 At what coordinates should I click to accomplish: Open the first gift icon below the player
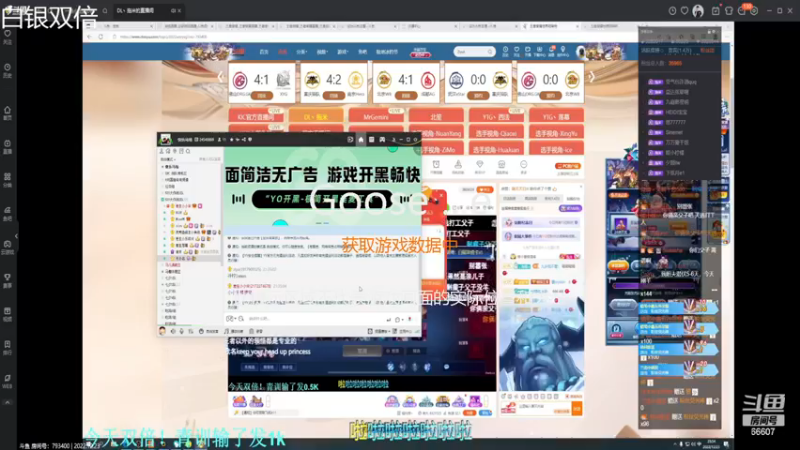tap(239, 402)
